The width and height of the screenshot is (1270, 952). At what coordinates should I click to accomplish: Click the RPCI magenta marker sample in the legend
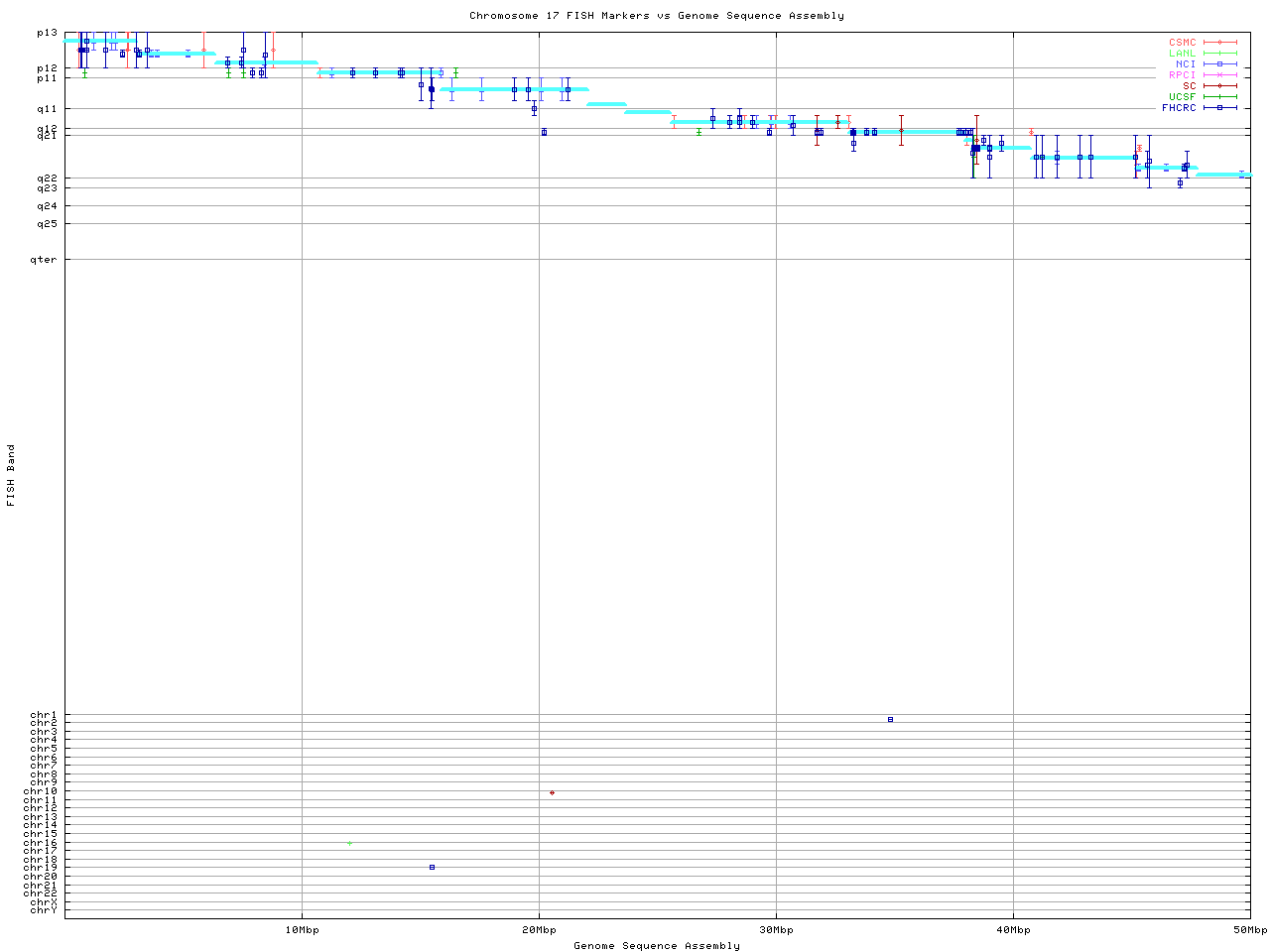[1219, 75]
